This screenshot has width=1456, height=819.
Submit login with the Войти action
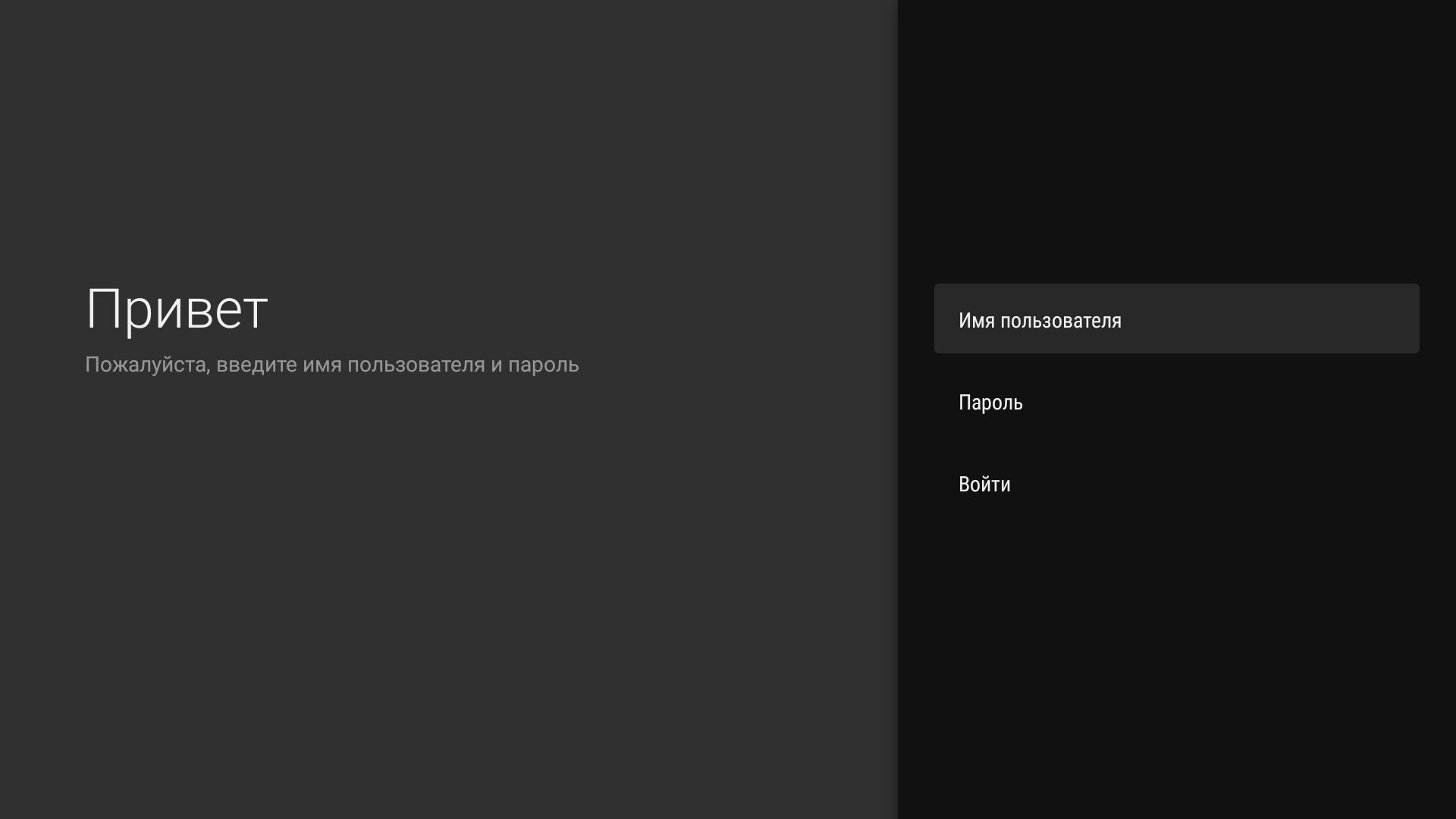(1175, 484)
